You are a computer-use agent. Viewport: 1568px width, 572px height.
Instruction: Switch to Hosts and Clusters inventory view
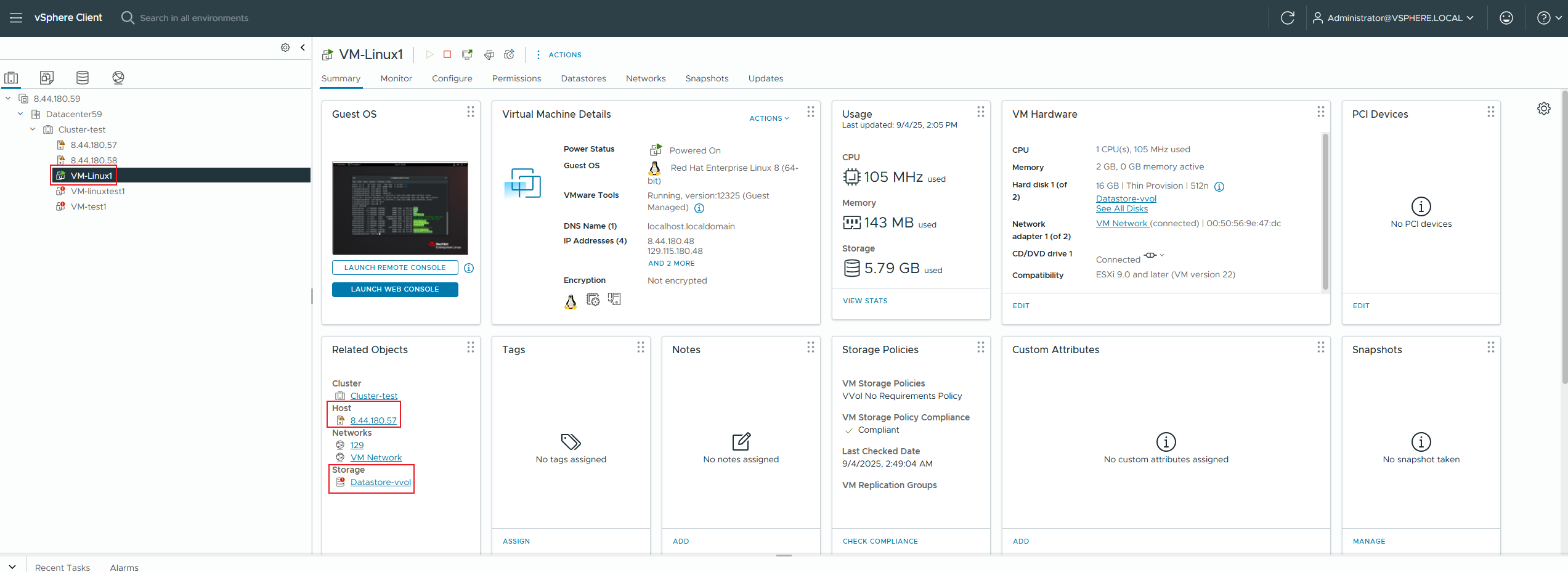(11, 78)
